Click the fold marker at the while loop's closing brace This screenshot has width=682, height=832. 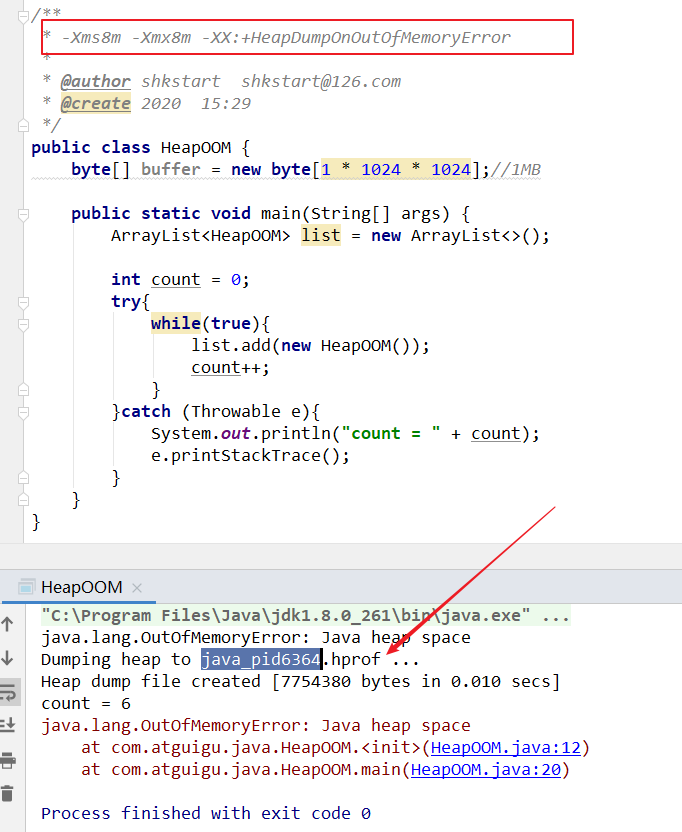pos(23,390)
